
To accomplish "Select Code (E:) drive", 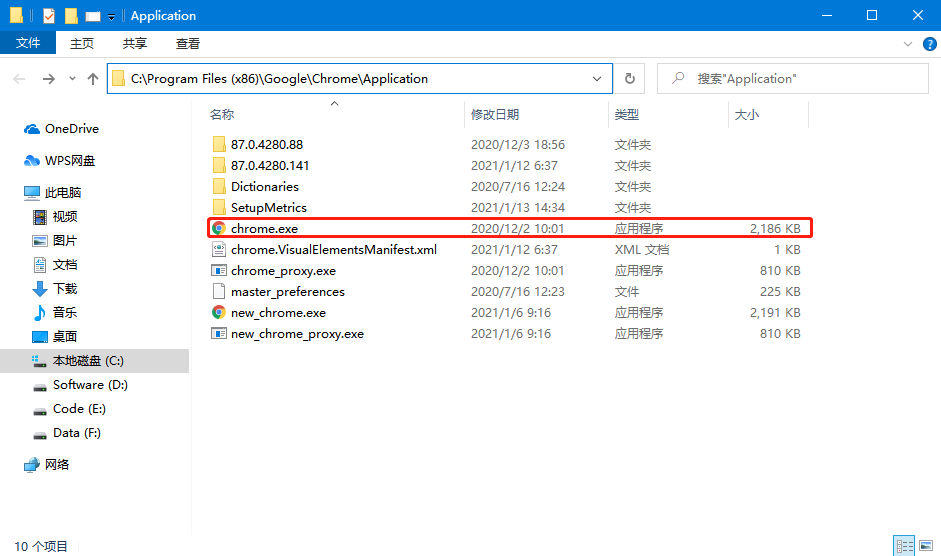I will pos(69,408).
